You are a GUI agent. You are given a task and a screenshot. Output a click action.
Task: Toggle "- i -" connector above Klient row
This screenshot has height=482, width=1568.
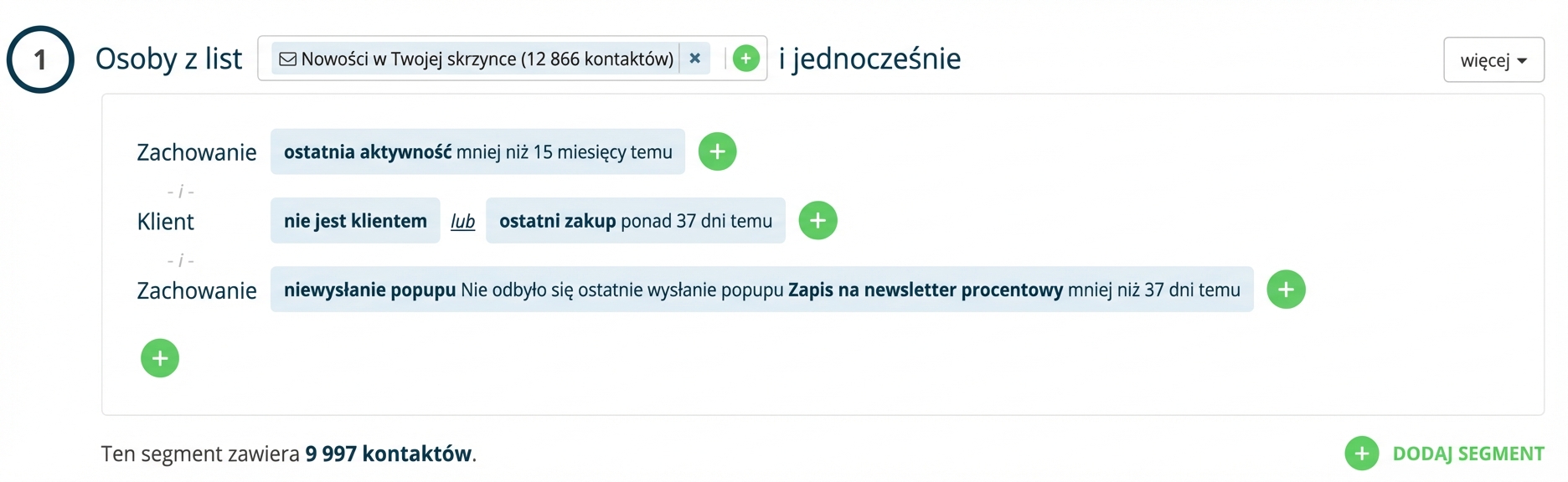coord(180,192)
